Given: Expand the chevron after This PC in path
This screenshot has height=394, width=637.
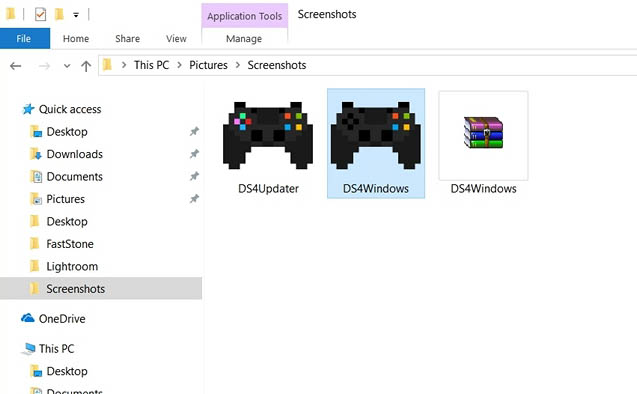Looking at the screenshot, I should pos(179,65).
